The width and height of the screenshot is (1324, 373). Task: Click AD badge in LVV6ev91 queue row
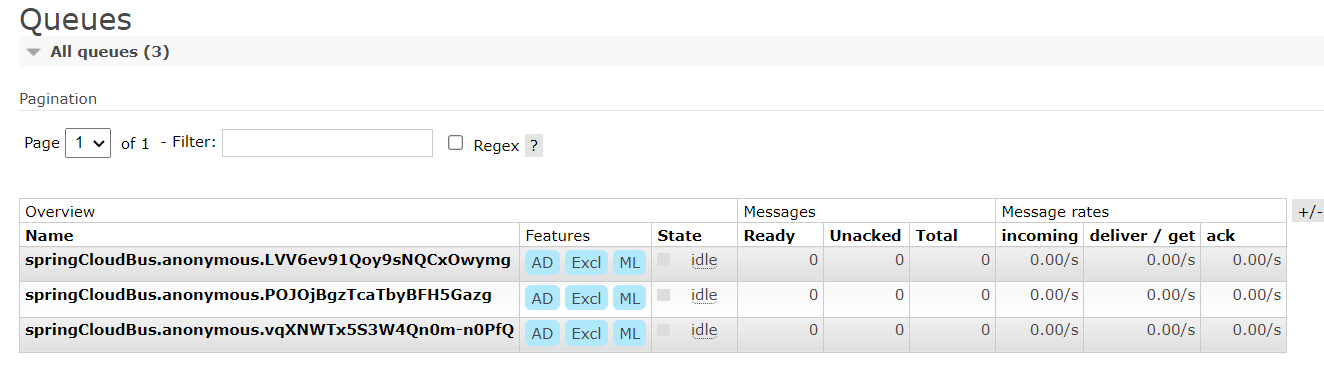[x=542, y=263]
